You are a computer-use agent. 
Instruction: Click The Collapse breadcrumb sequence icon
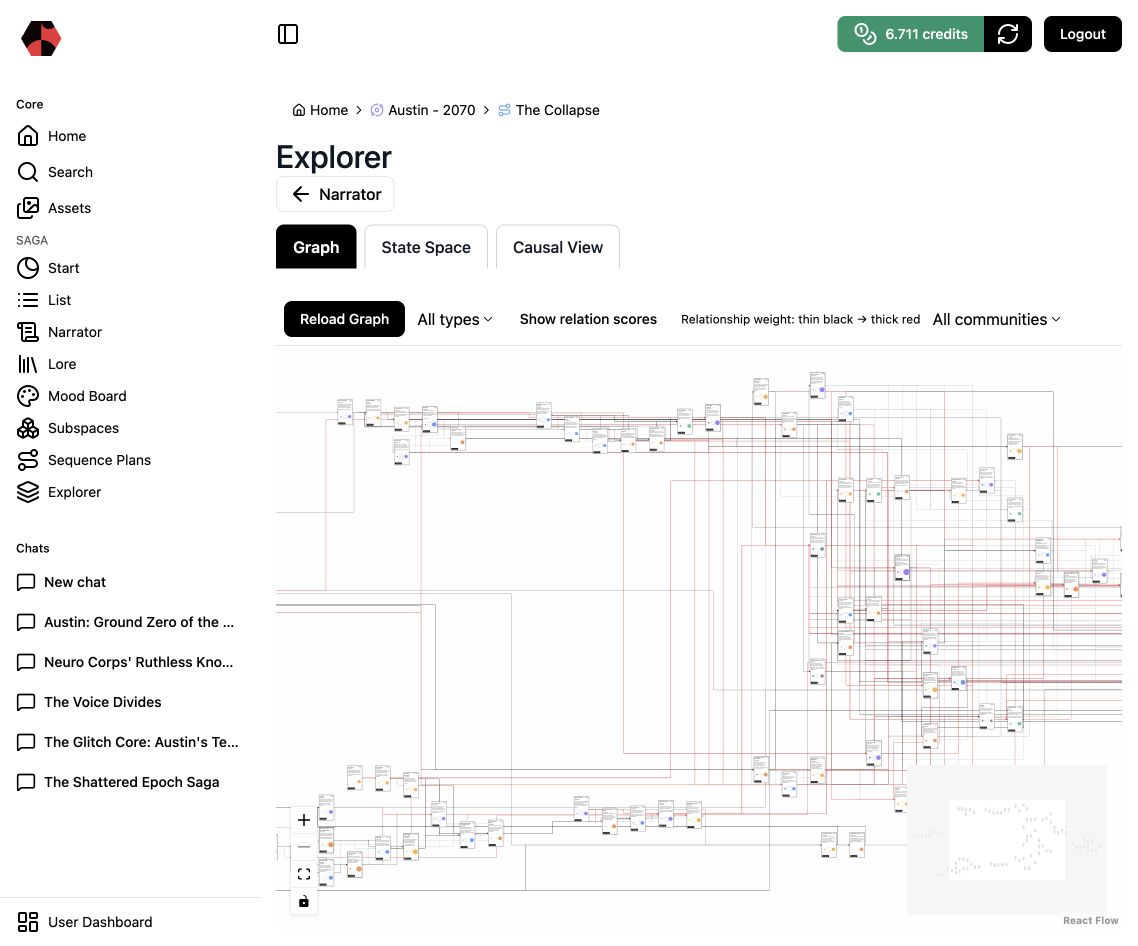point(504,110)
